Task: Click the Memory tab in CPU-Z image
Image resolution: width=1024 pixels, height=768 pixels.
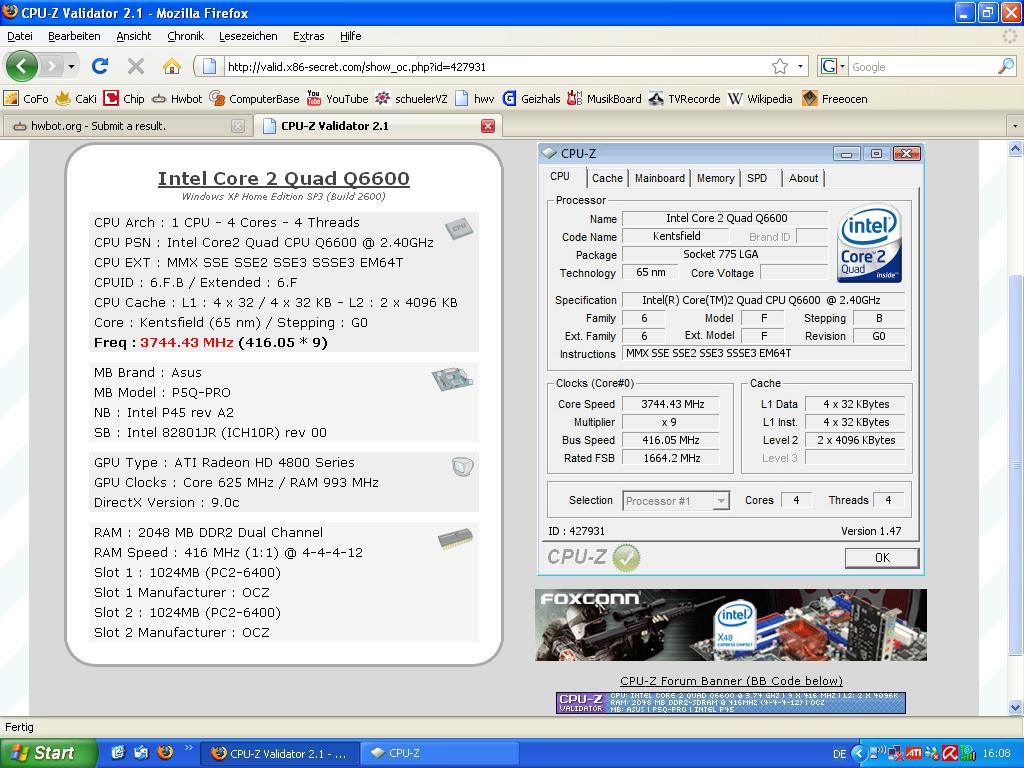Action: pyautogui.click(x=716, y=178)
